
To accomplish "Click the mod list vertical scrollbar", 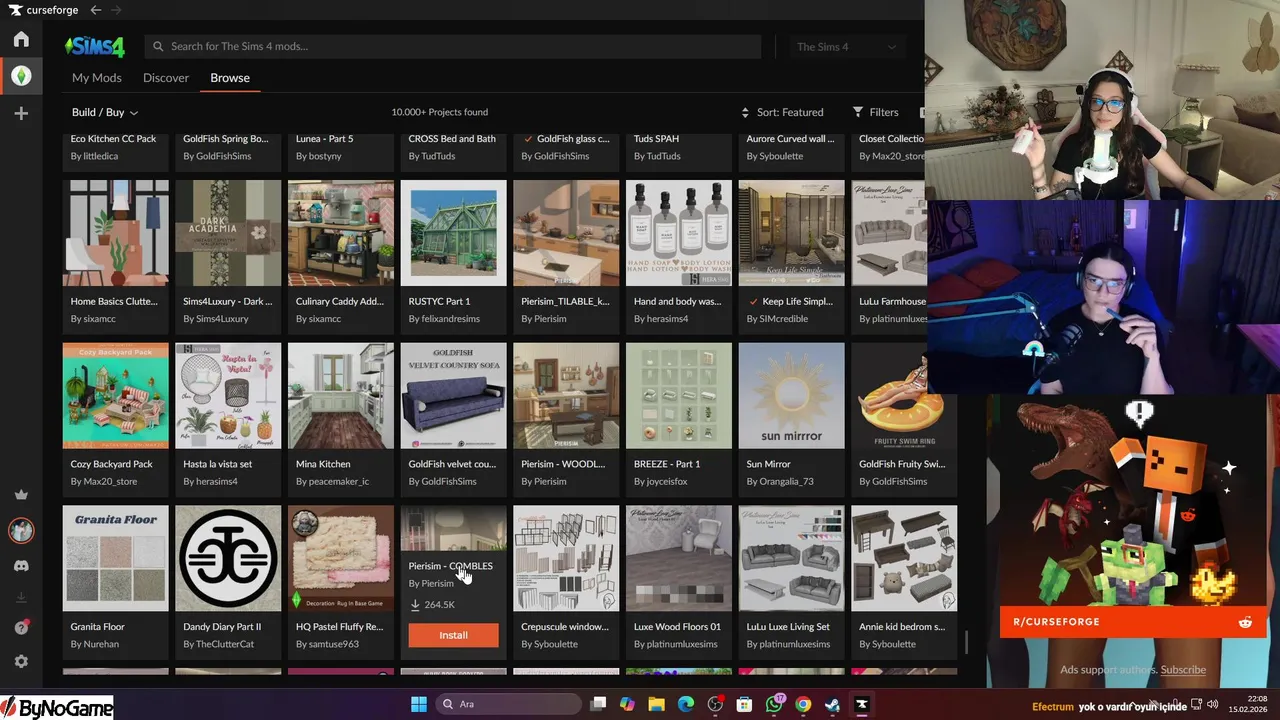I will [966, 643].
